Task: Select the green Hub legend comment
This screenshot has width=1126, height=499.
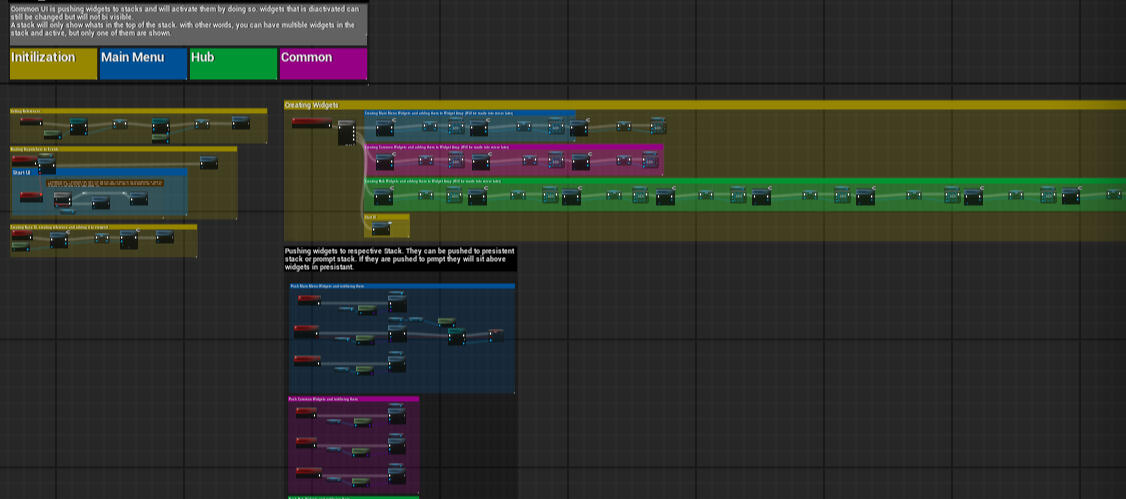Action: [233, 63]
